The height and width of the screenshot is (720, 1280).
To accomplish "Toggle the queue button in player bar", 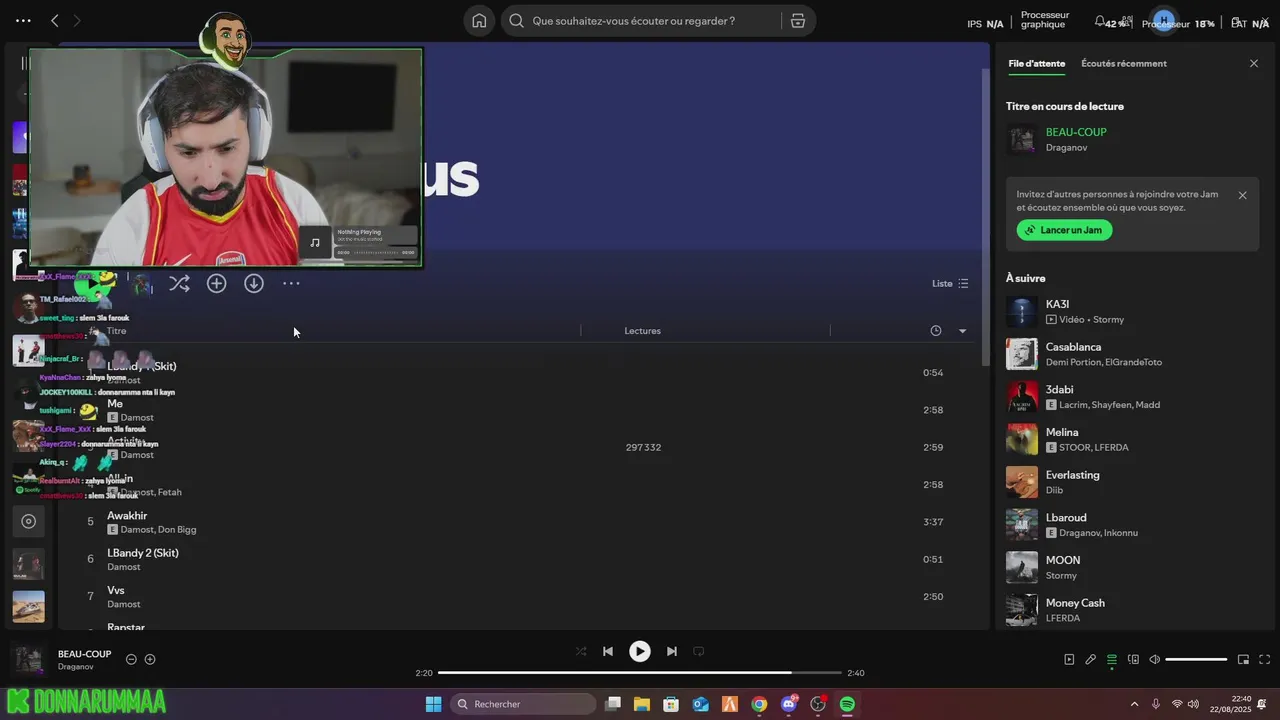I will pyautogui.click(x=1112, y=660).
